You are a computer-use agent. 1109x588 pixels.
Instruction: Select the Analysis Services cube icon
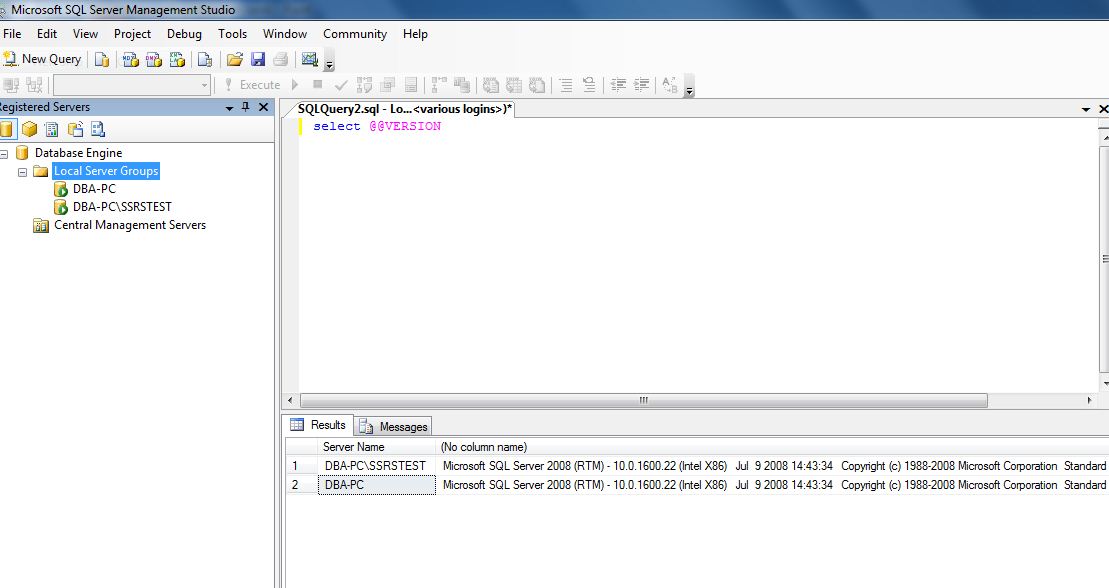[x=29, y=129]
